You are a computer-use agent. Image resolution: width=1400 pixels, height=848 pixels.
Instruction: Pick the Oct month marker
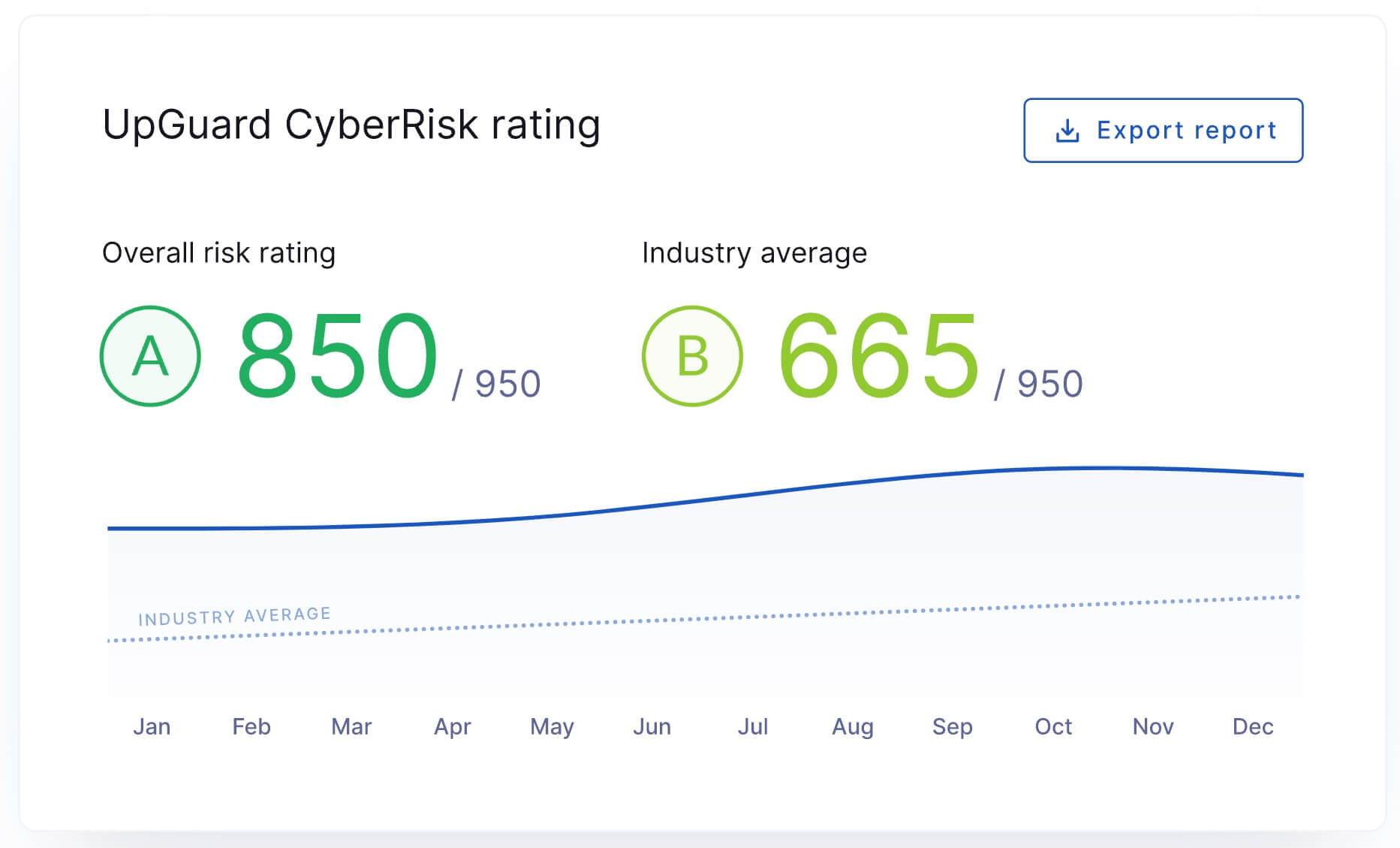(x=1053, y=726)
